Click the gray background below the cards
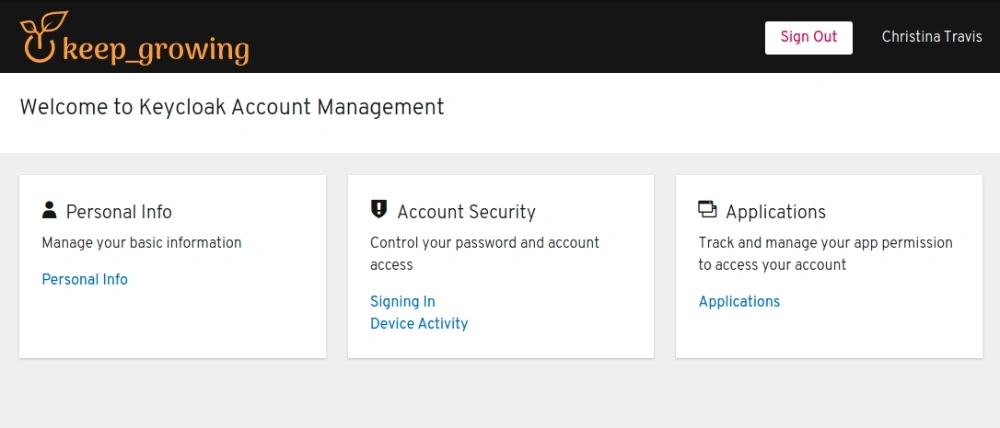 click(500, 394)
